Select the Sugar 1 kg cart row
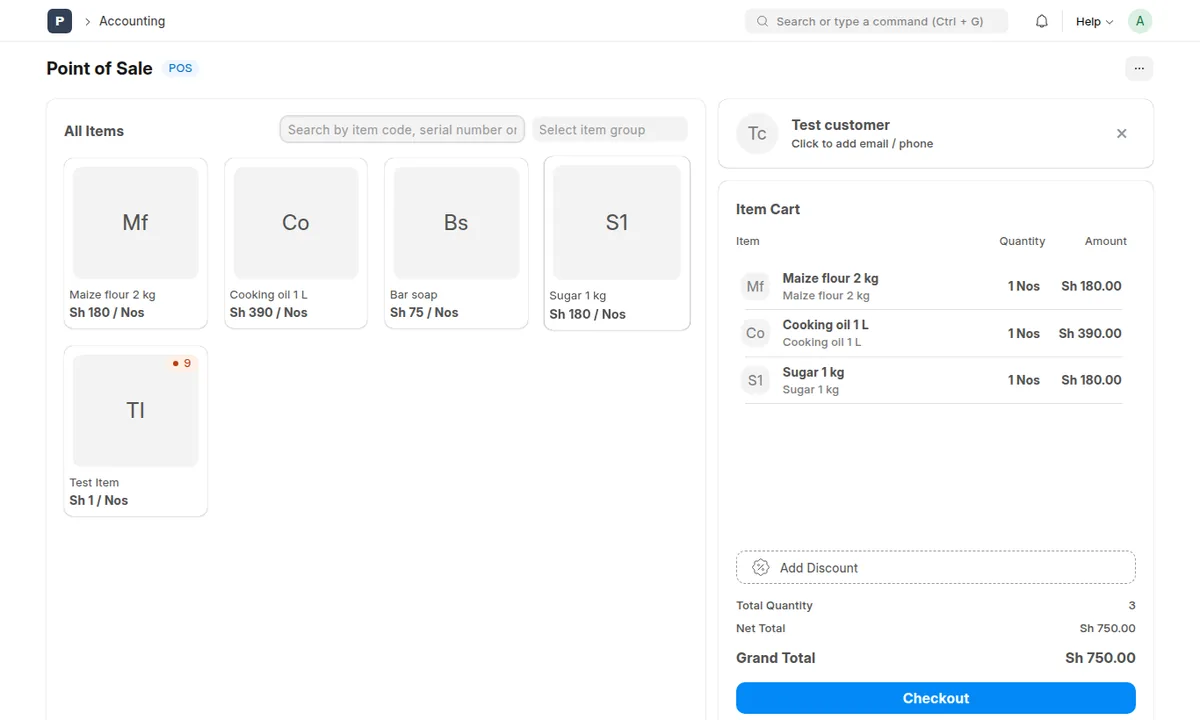 point(932,380)
